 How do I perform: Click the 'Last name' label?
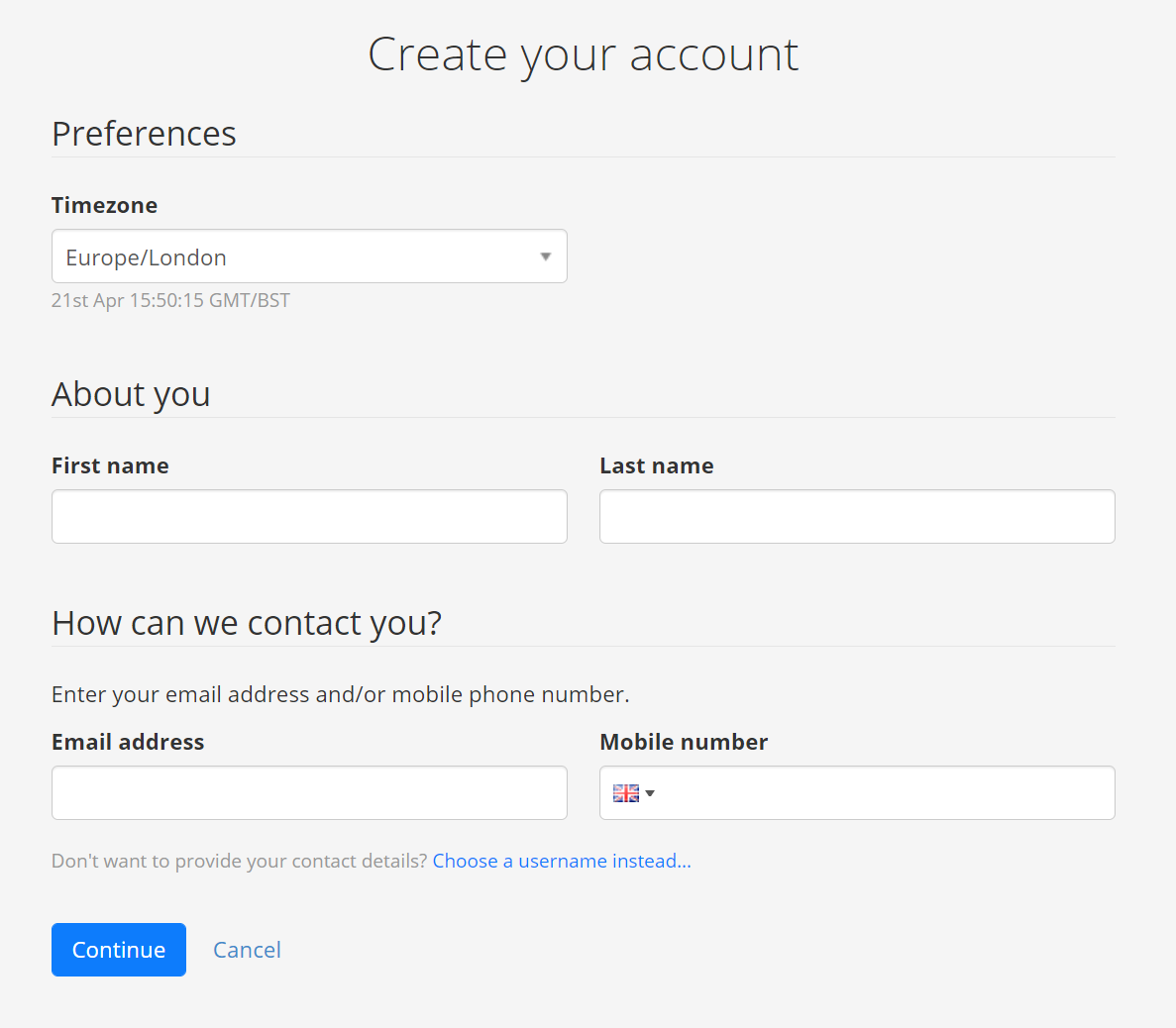pos(656,465)
